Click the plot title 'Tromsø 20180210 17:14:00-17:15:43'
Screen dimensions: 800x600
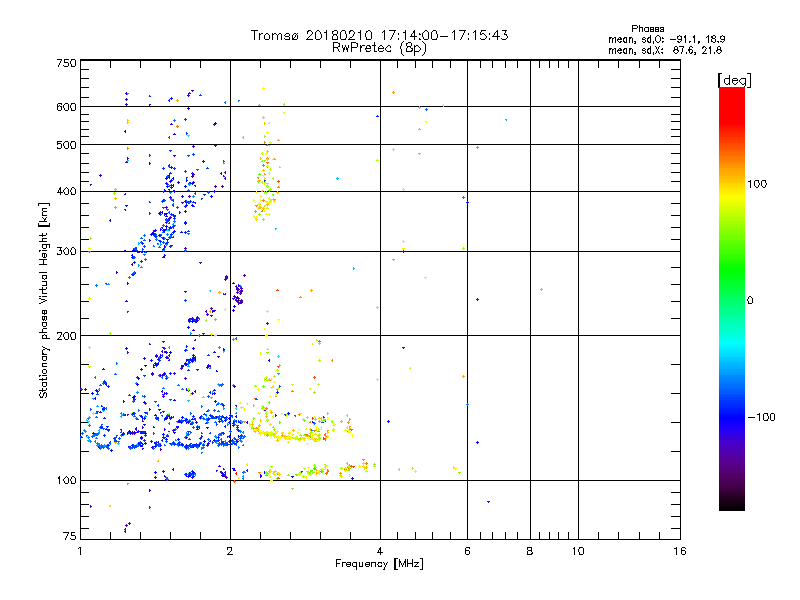pyautogui.click(x=379, y=35)
